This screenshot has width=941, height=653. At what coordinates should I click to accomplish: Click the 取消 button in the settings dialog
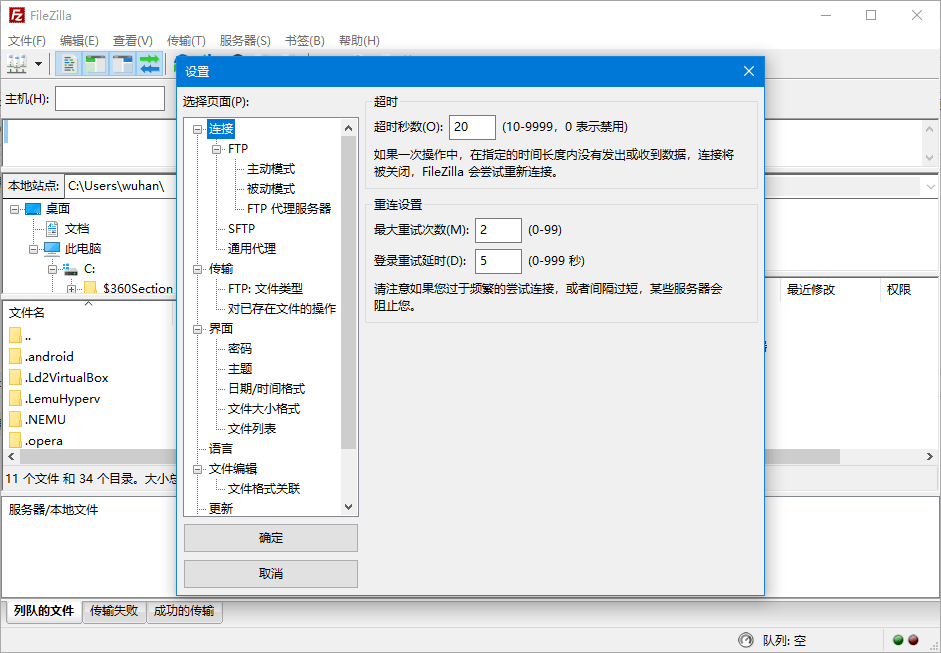click(270, 573)
